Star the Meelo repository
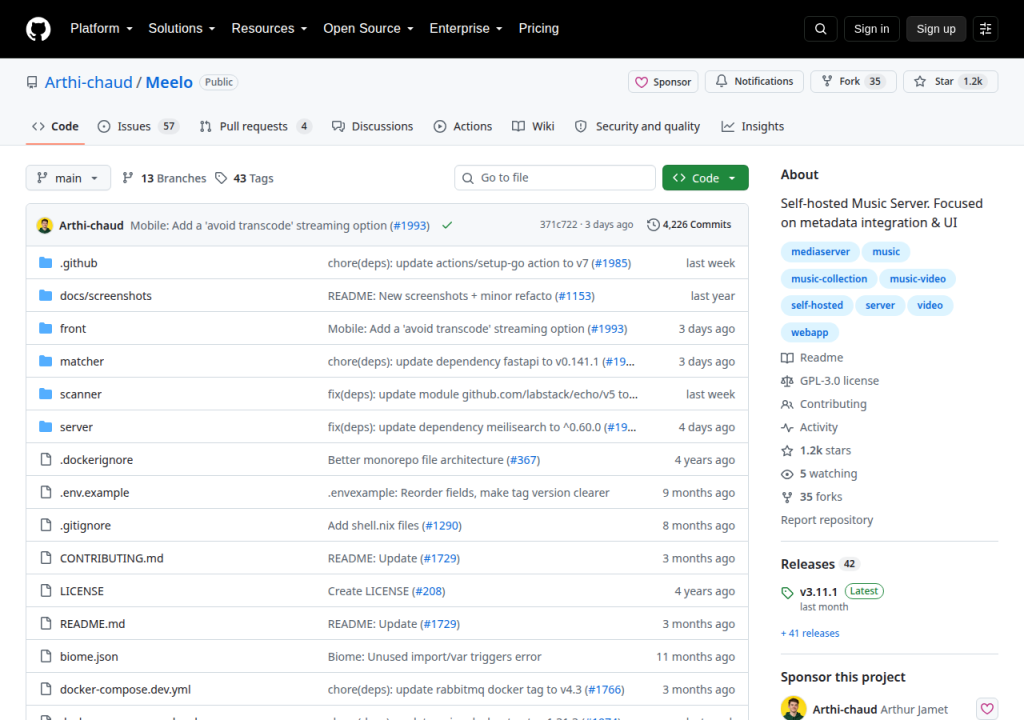 coord(950,82)
